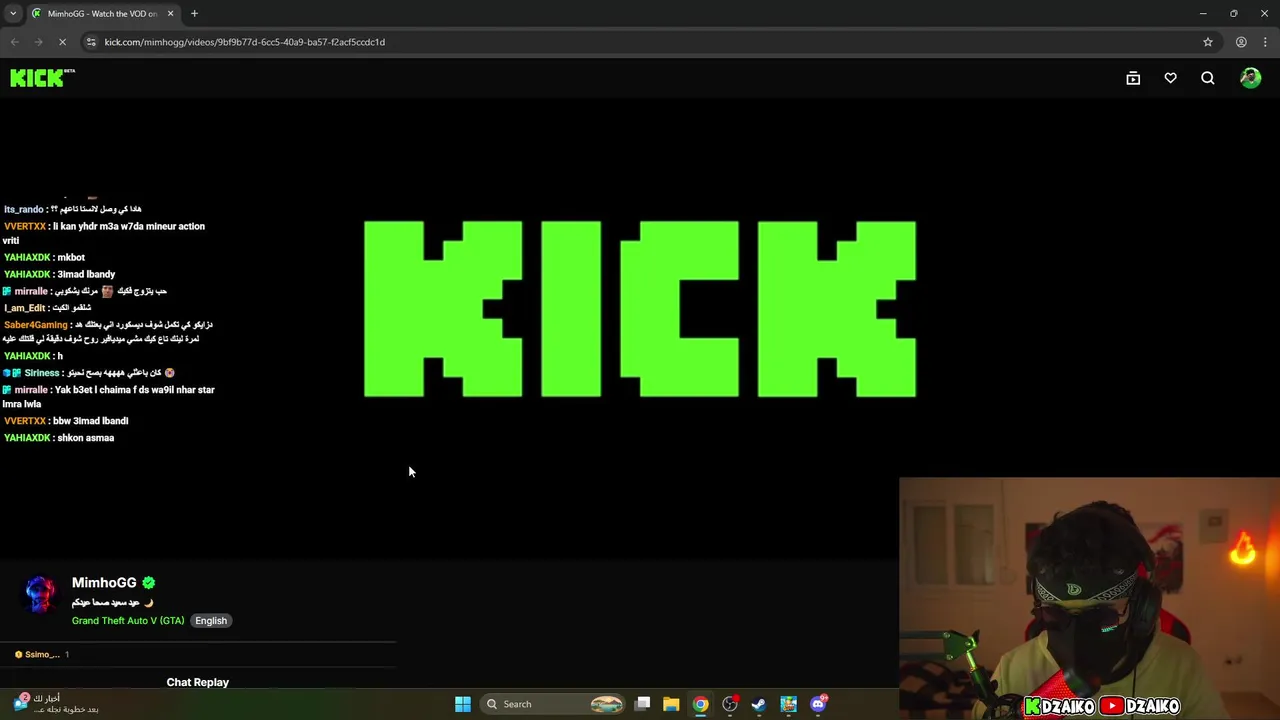Screen dimensions: 1280x720
Task: Open the news widget on taskbar
Action: coord(56,703)
